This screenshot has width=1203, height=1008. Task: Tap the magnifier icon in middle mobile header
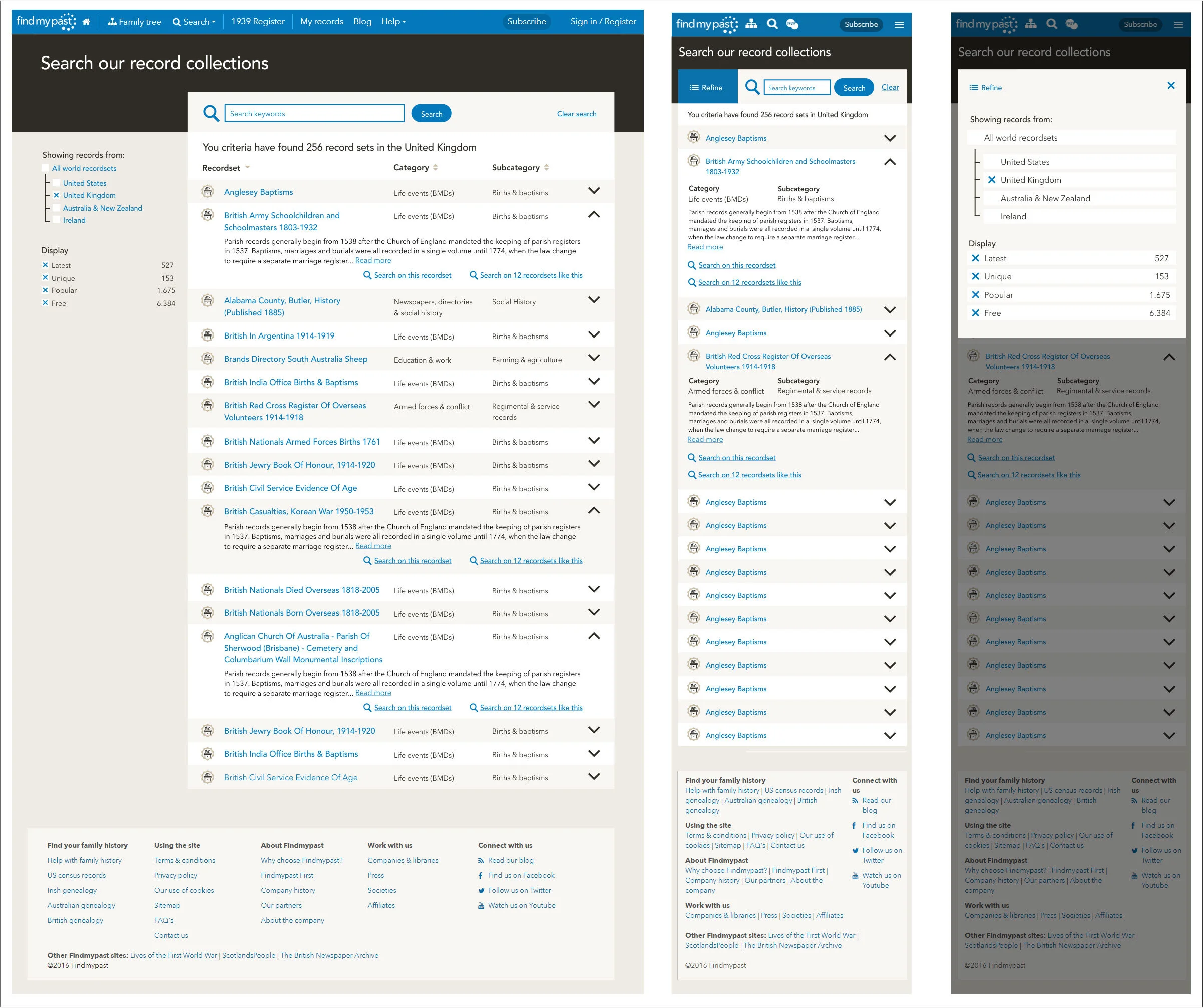pyautogui.click(x=772, y=24)
